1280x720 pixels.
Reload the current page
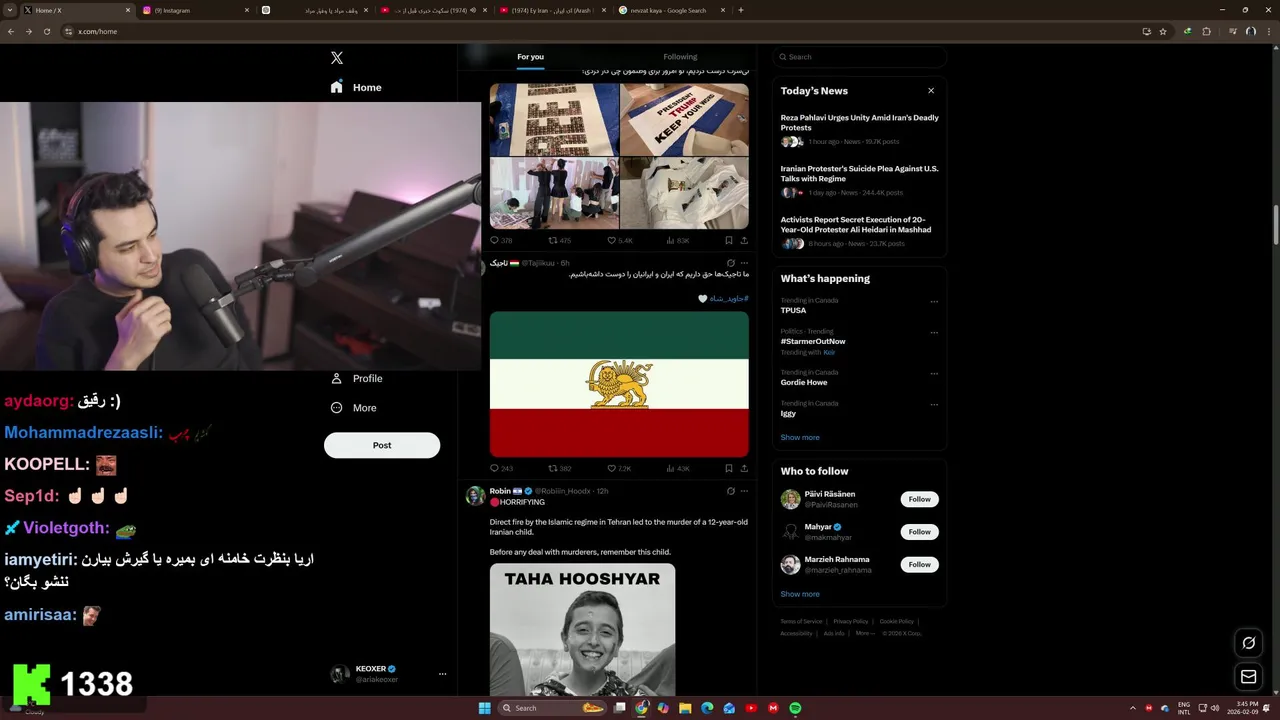click(x=46, y=31)
